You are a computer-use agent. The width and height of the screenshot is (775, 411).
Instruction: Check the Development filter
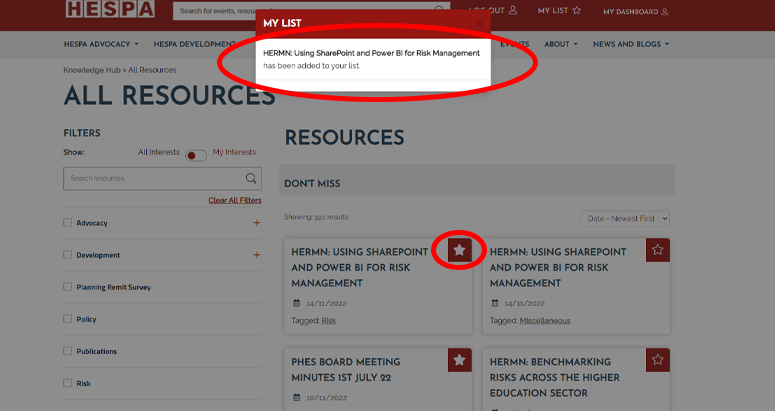point(68,255)
